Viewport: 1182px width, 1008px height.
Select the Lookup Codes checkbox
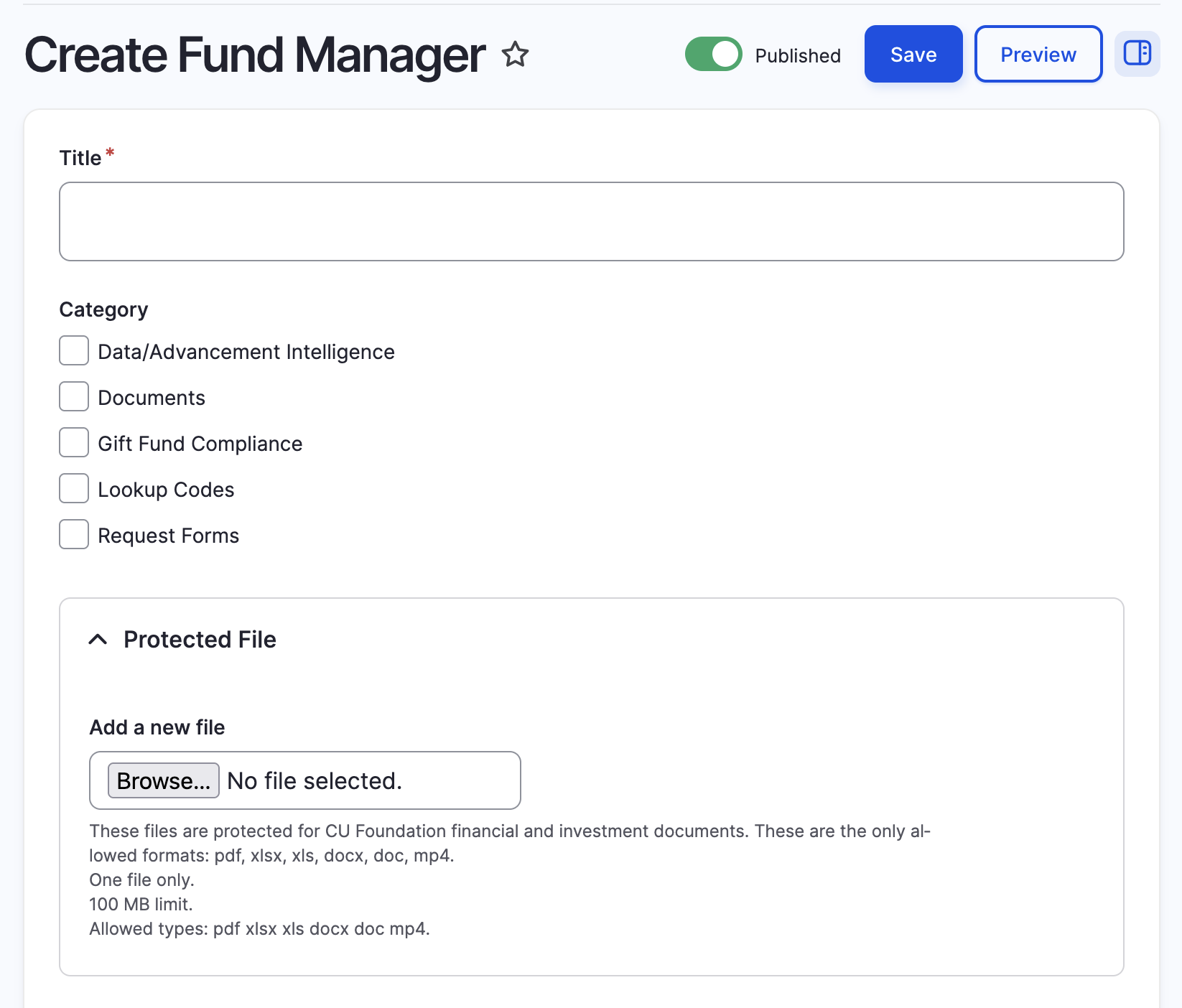(x=74, y=489)
